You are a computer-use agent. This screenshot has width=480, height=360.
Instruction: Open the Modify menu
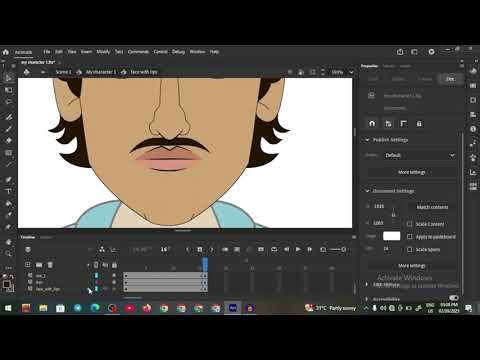coord(103,52)
